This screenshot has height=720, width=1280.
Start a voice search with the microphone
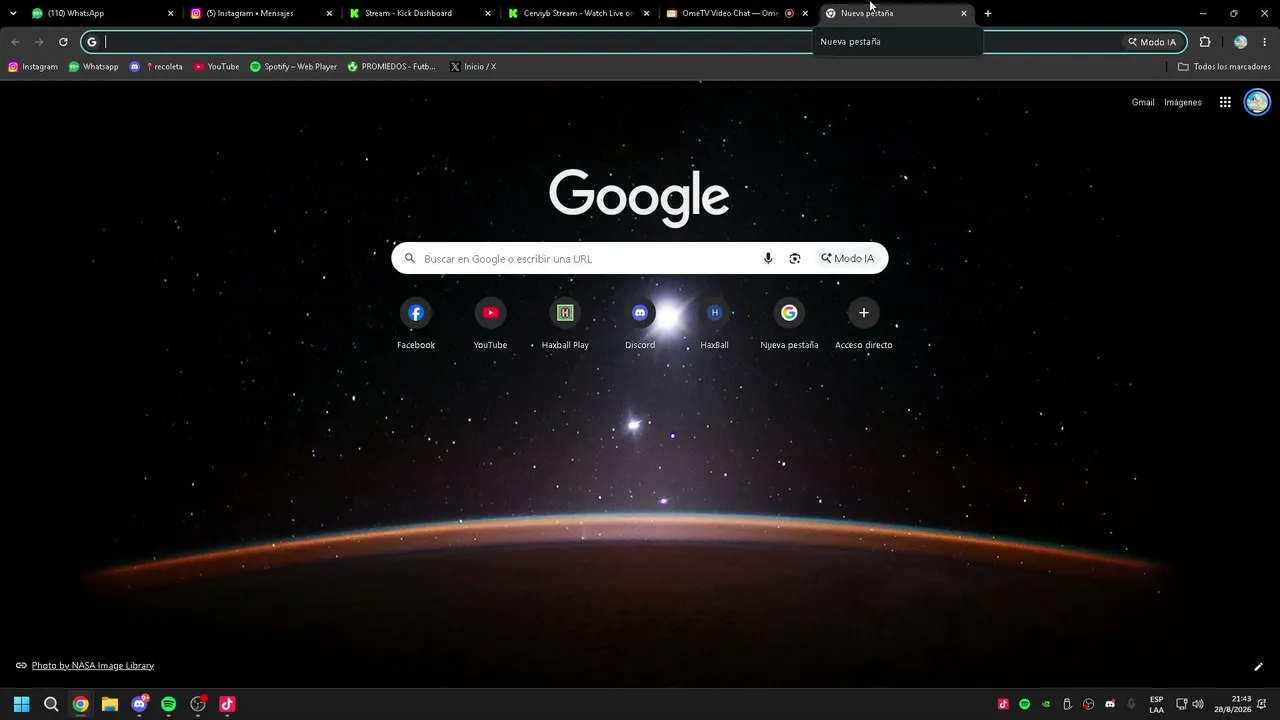click(768, 258)
